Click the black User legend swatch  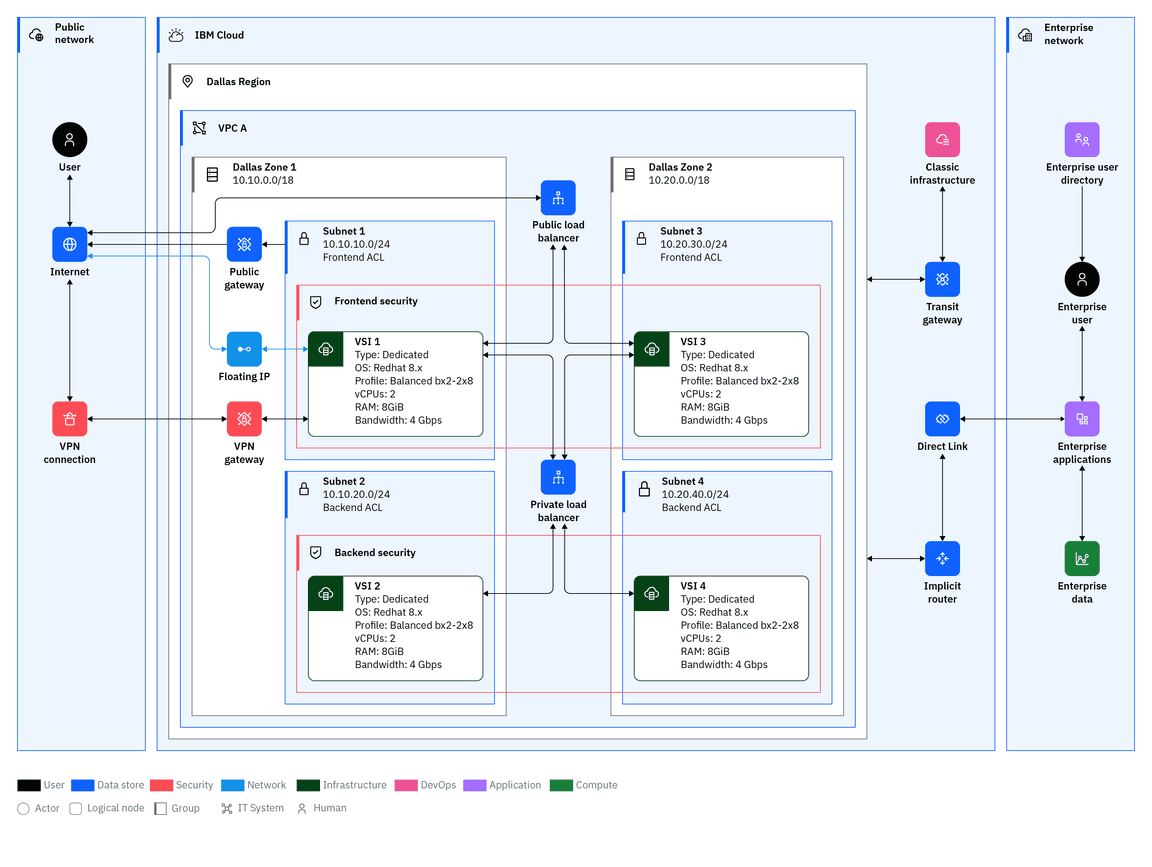click(29, 785)
